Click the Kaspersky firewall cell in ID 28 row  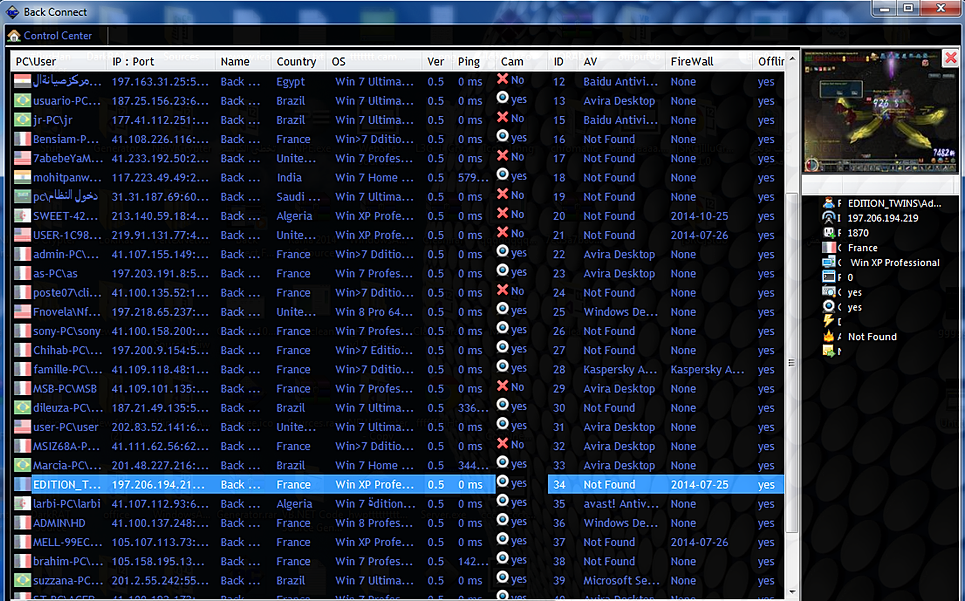tap(707, 370)
